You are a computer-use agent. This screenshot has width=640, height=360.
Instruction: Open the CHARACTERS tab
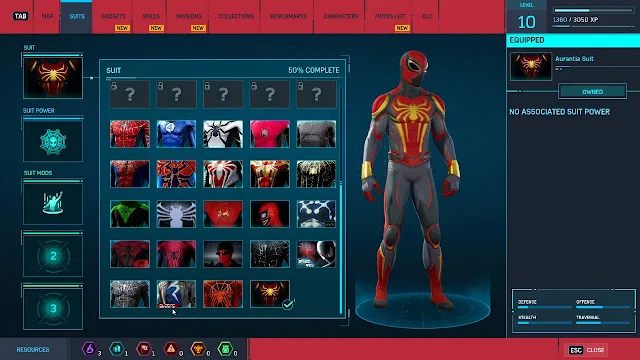[x=340, y=16]
